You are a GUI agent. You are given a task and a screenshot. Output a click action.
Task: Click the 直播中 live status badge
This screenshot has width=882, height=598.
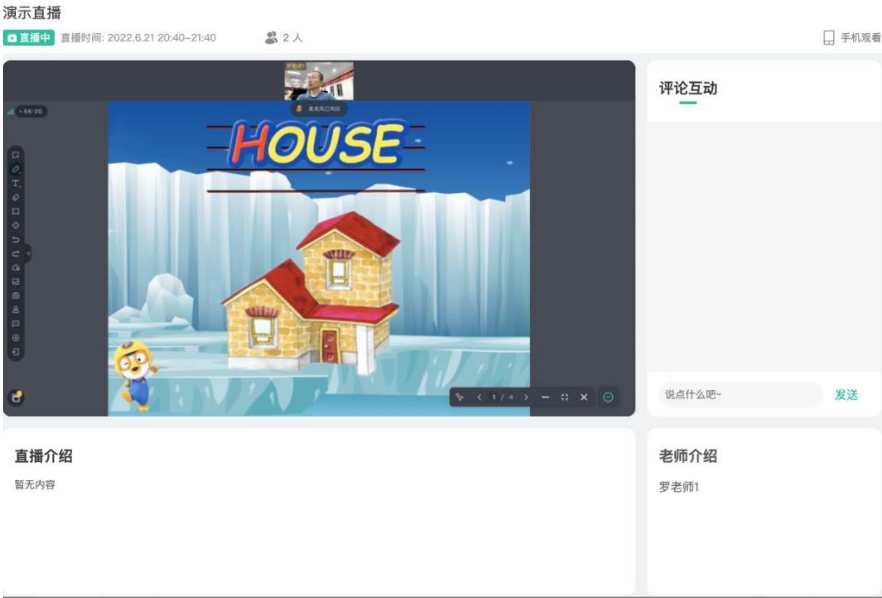pyautogui.click(x=29, y=38)
